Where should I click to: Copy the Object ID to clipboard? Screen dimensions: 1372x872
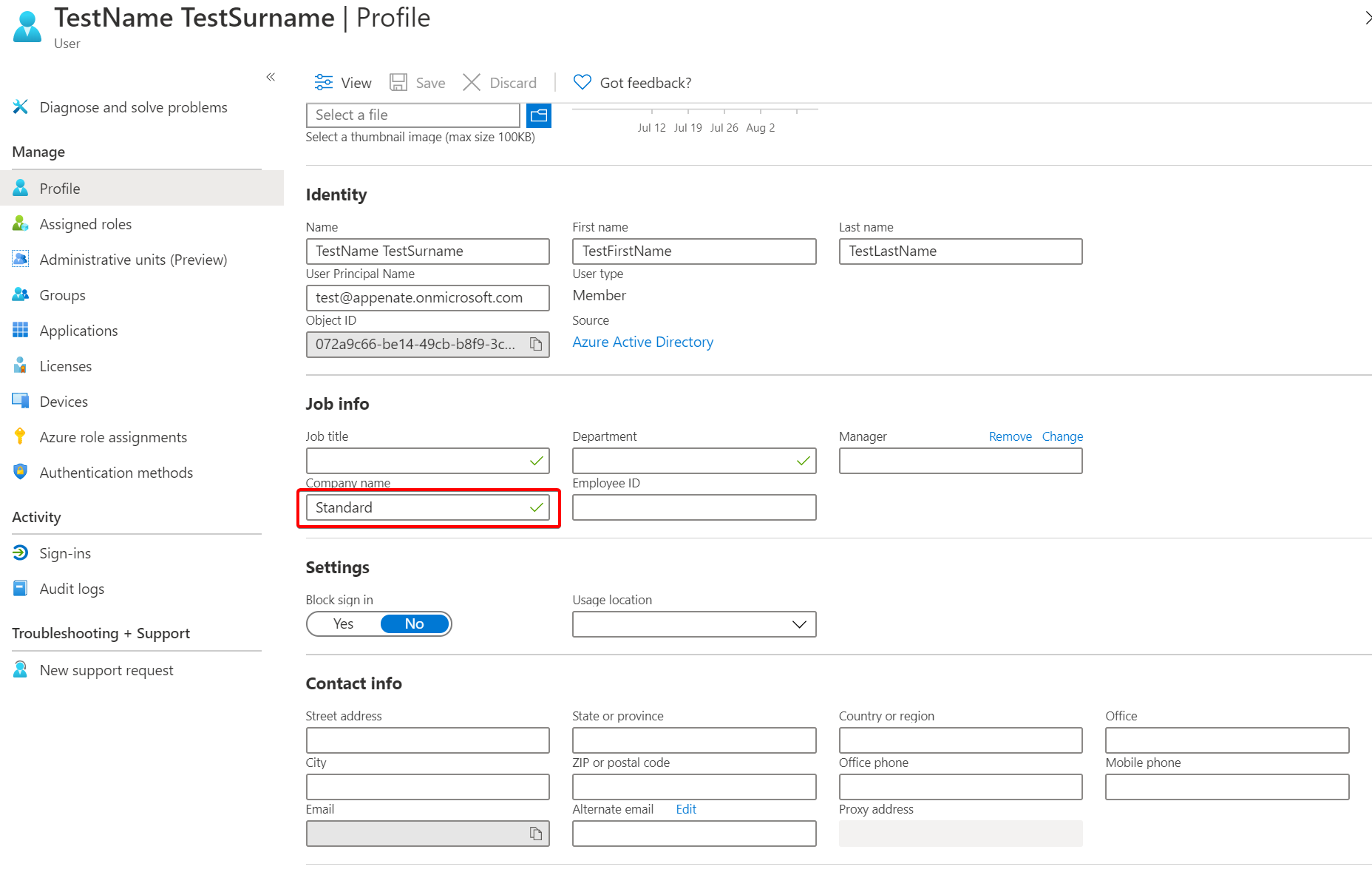536,344
